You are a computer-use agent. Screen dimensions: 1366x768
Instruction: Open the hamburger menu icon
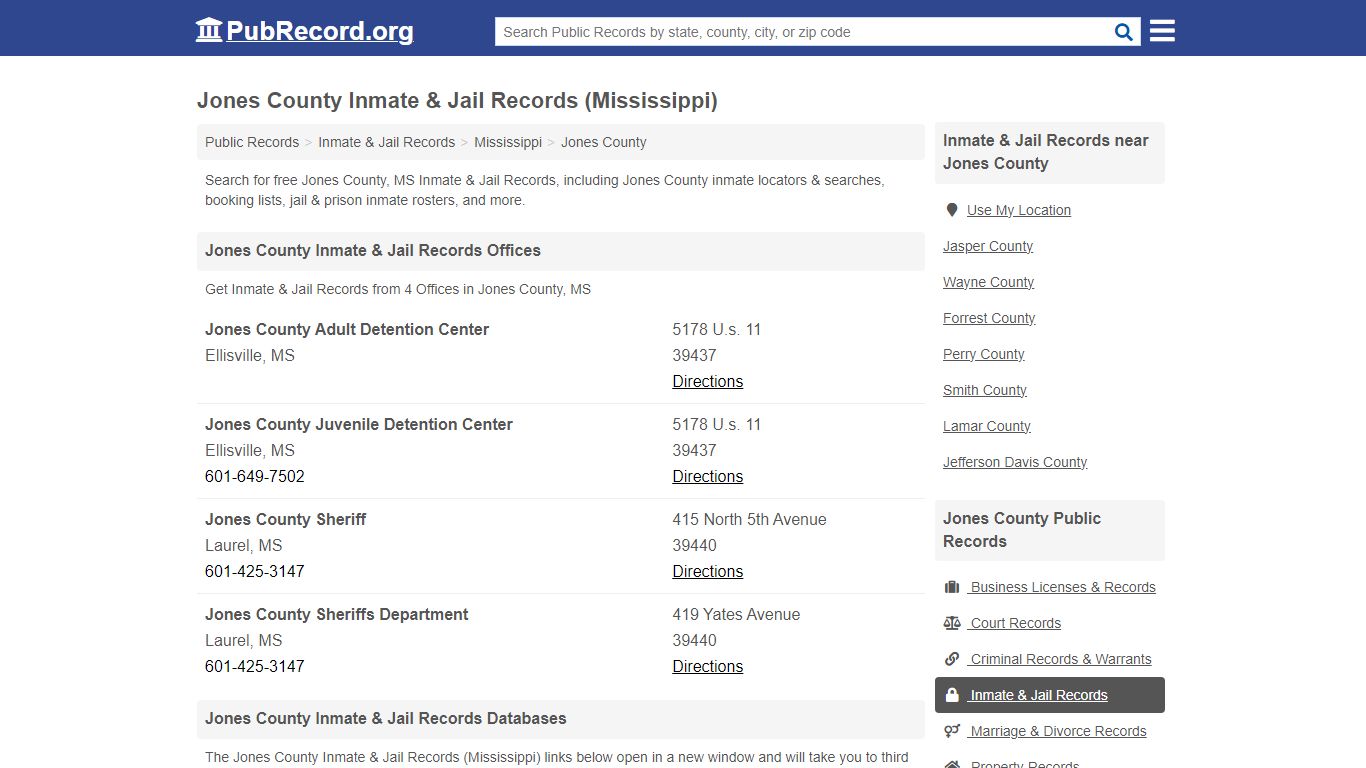1162,31
